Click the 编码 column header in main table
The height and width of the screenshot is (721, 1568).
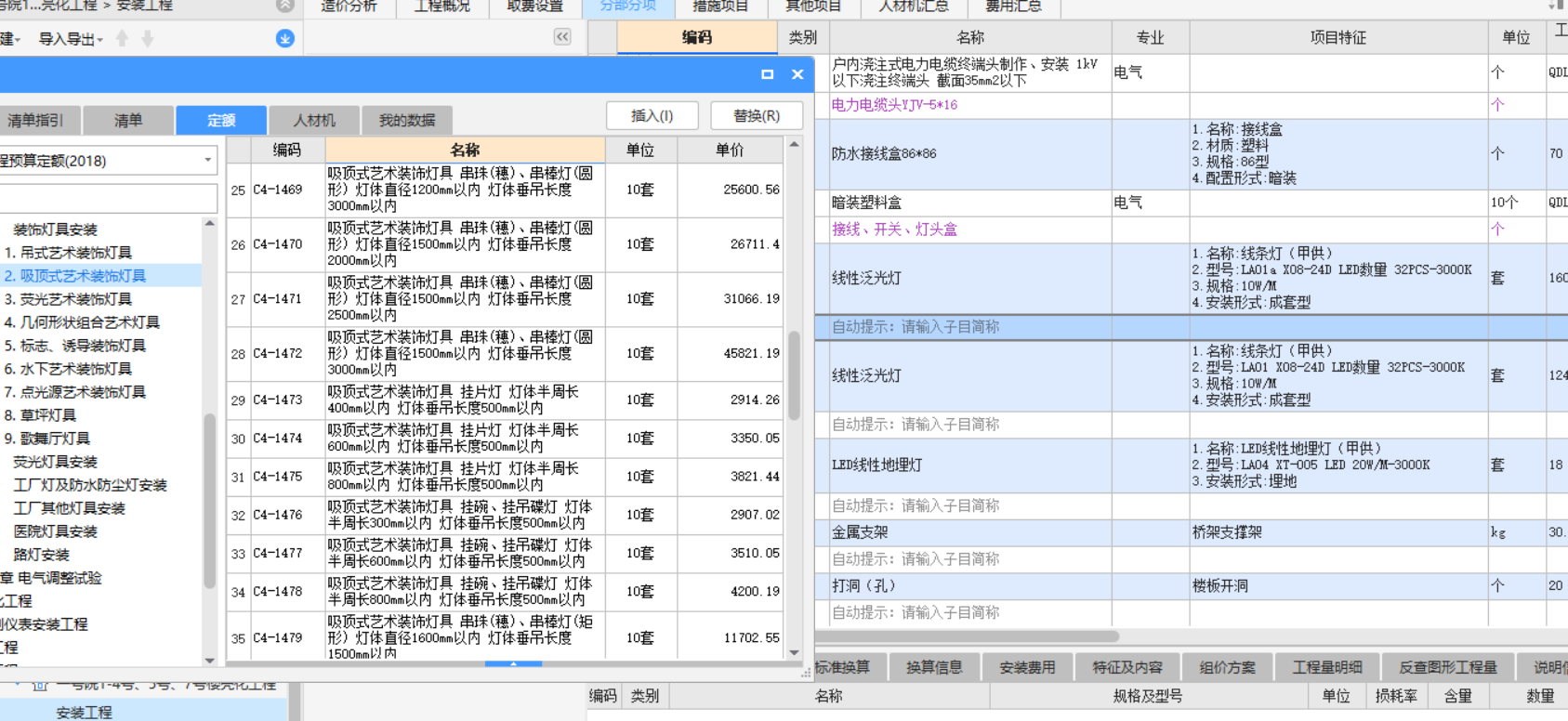click(x=697, y=37)
